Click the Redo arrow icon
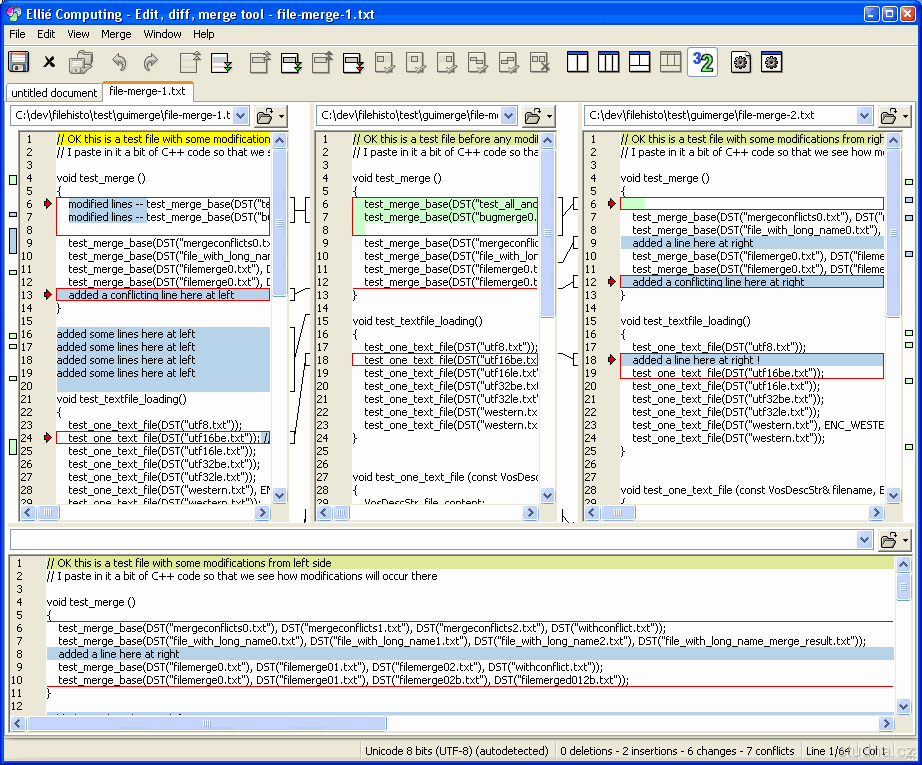Viewport: 922px width, 765px height. coord(150,62)
